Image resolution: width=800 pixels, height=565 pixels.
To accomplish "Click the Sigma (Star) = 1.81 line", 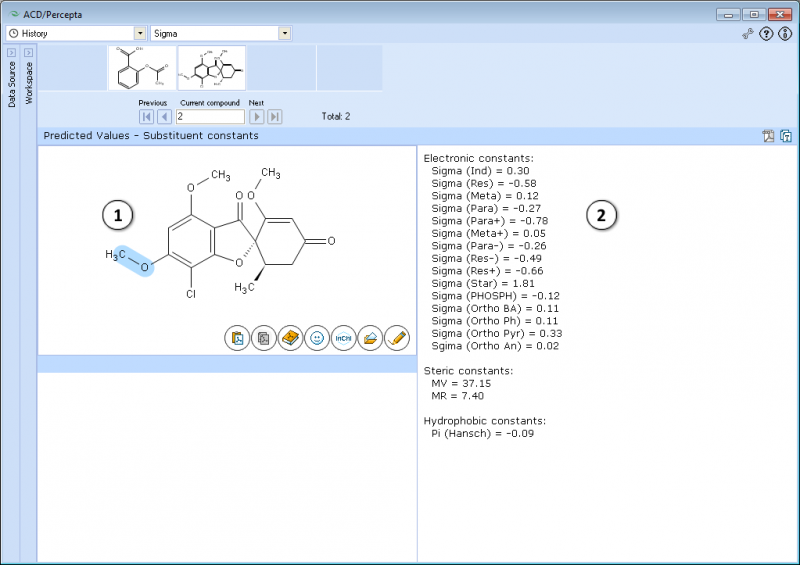I will (x=483, y=284).
